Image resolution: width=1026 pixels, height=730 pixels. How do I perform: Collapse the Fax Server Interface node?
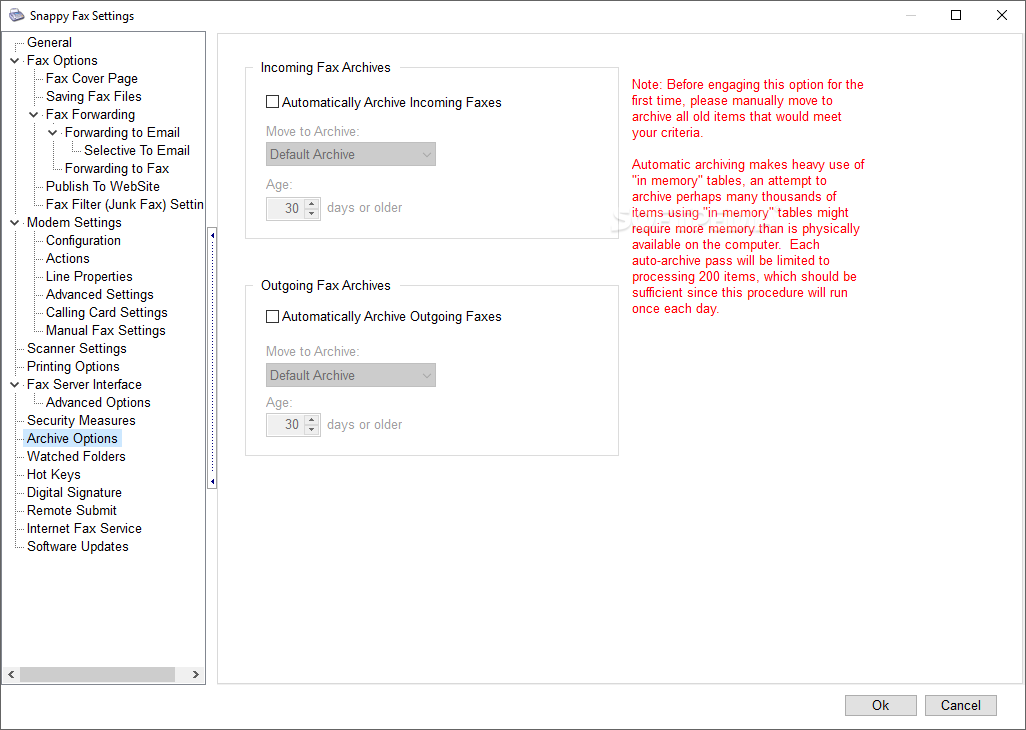tap(14, 385)
